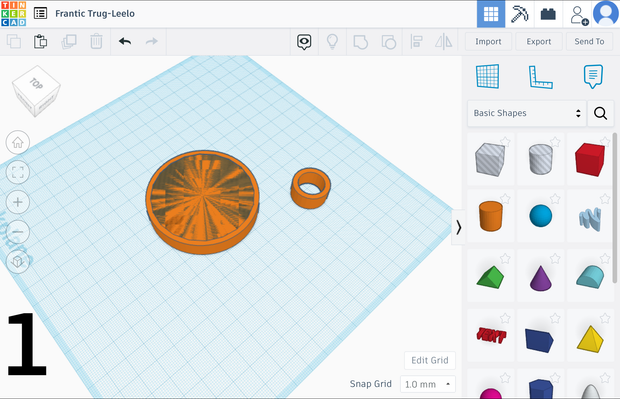Open the Align tool
Screen dimensions: 620x399
pyautogui.click(x=416, y=41)
